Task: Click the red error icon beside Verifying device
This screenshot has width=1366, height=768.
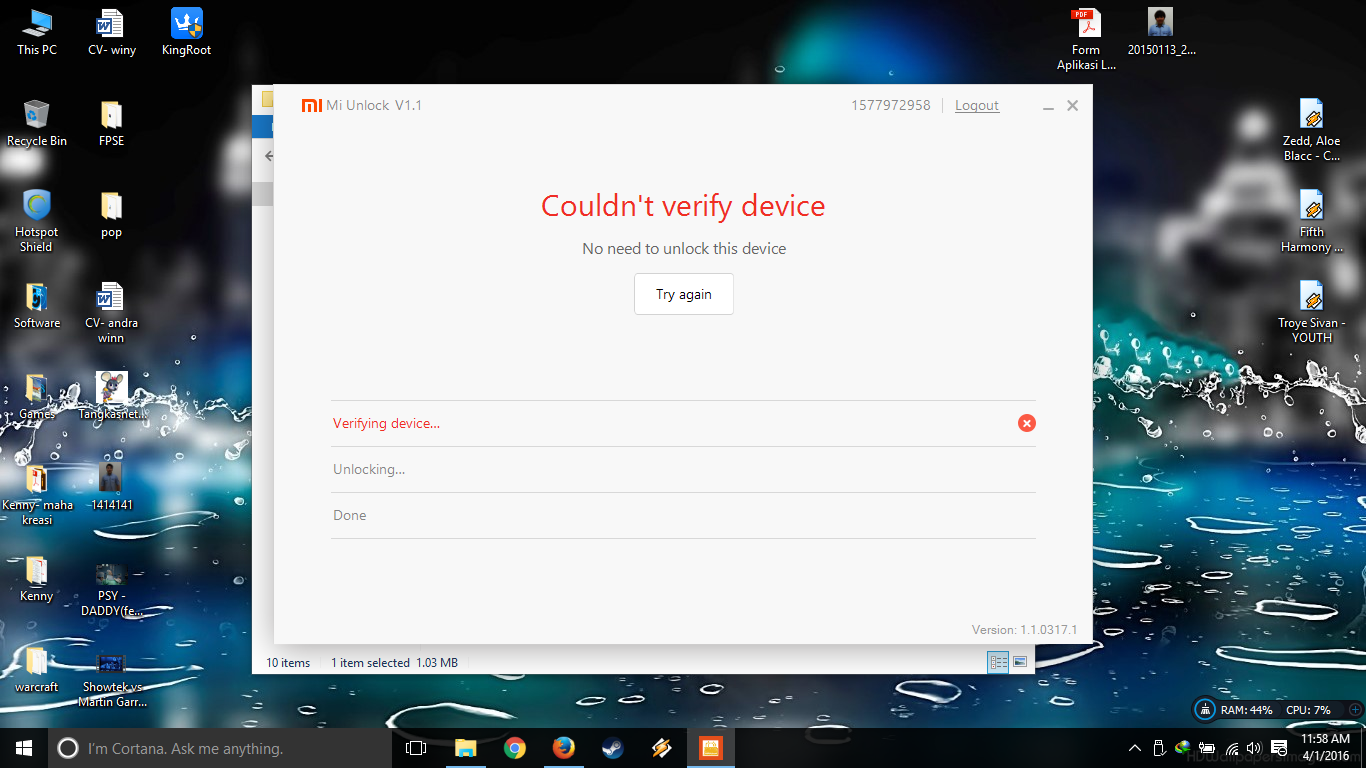Action: tap(1027, 423)
